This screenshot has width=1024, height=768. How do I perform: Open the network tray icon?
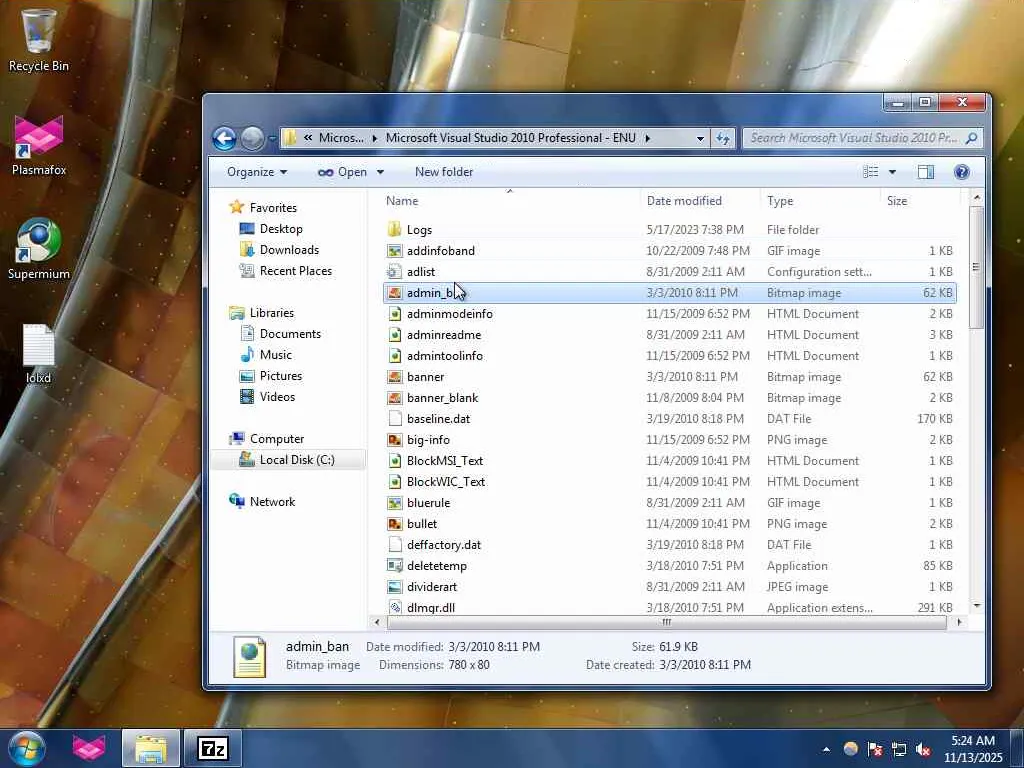[899, 749]
